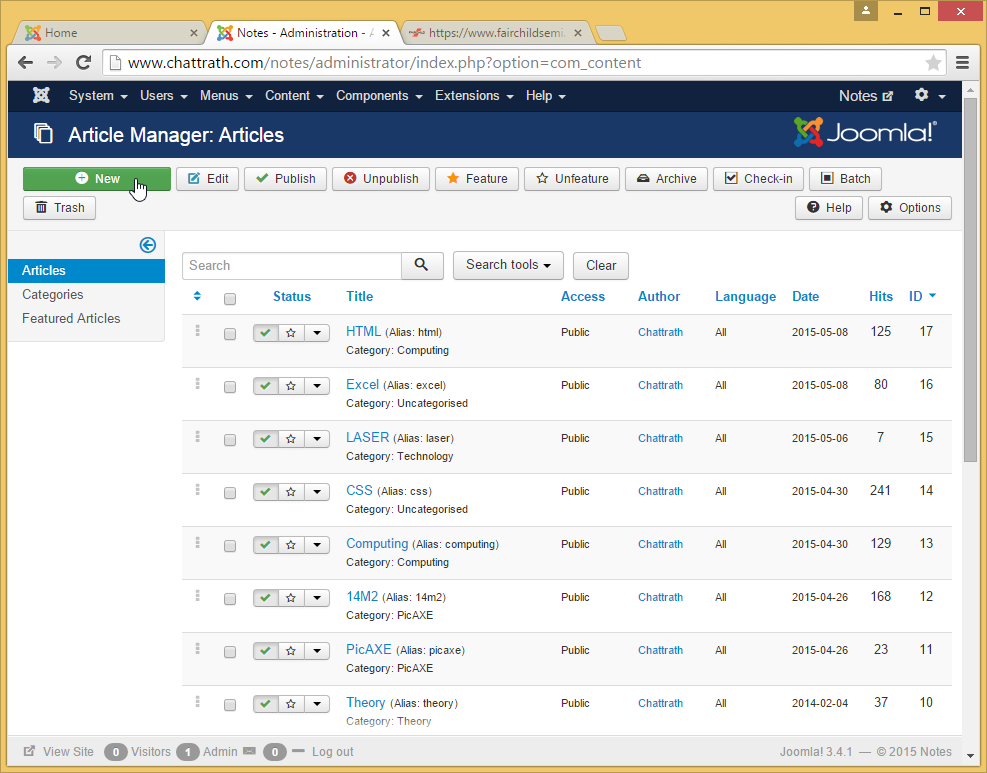This screenshot has width=987, height=773.
Task: Click the browser reload icon
Action: click(84, 63)
